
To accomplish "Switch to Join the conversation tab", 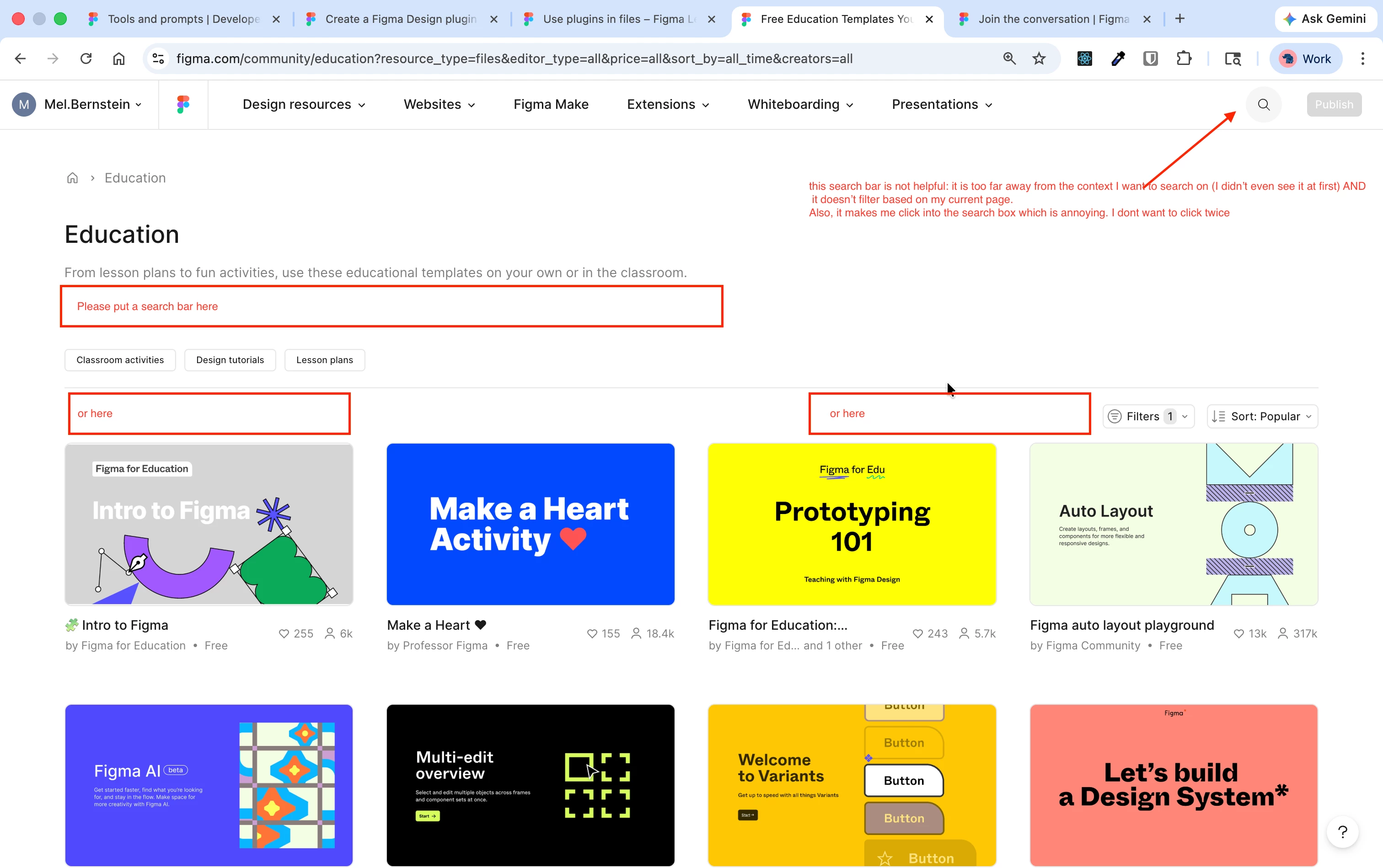I will point(1053,19).
